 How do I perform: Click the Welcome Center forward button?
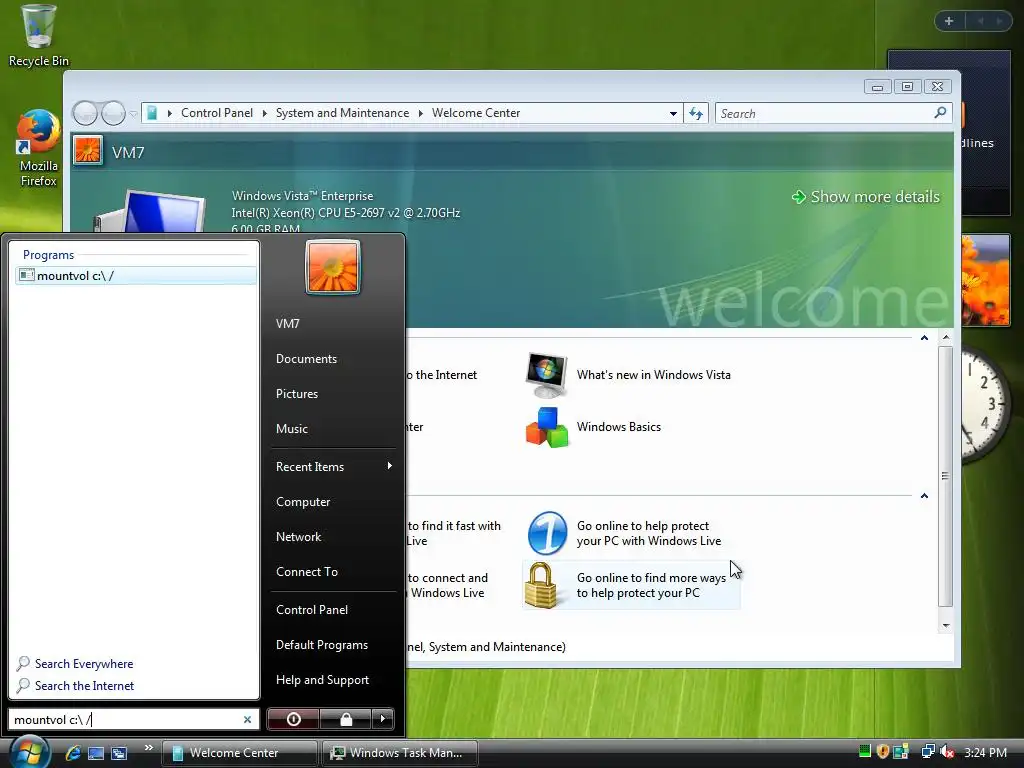(113, 113)
